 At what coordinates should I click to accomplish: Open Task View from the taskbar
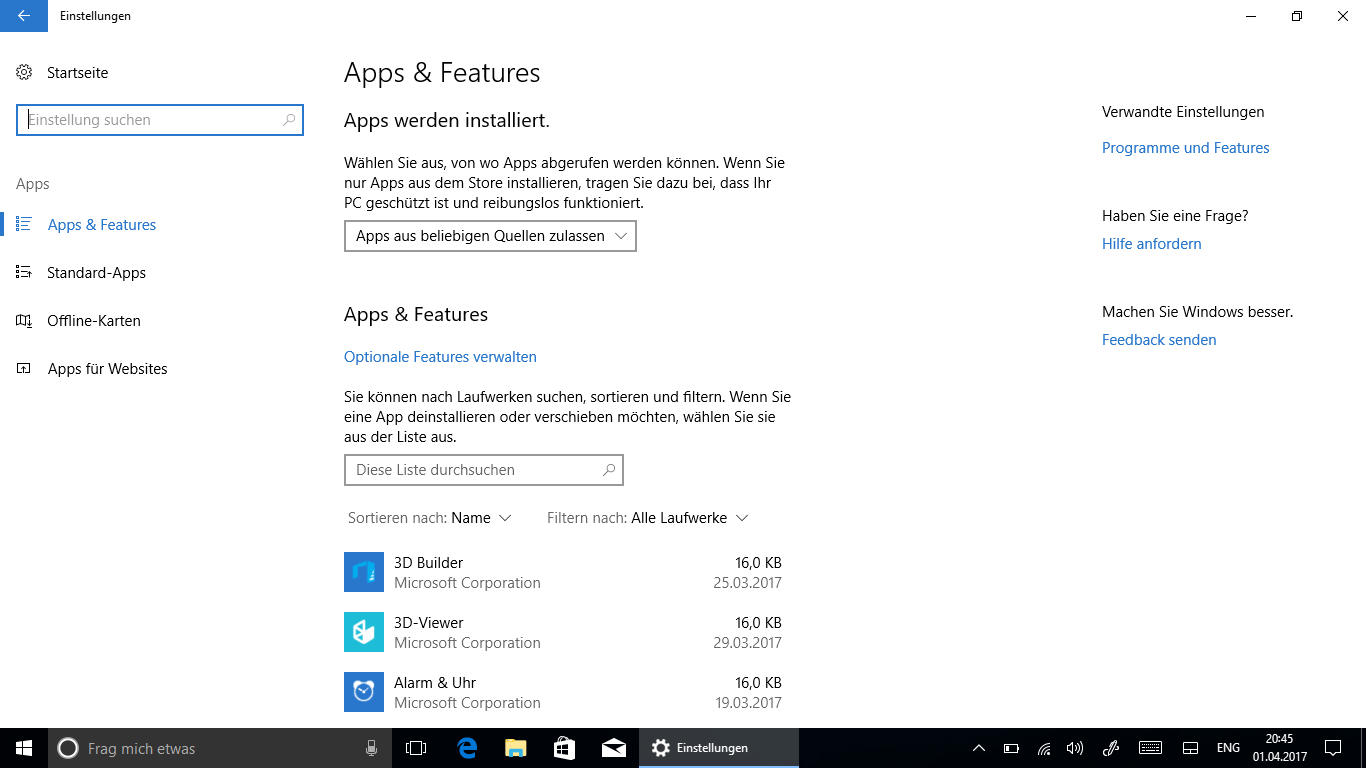click(x=416, y=748)
